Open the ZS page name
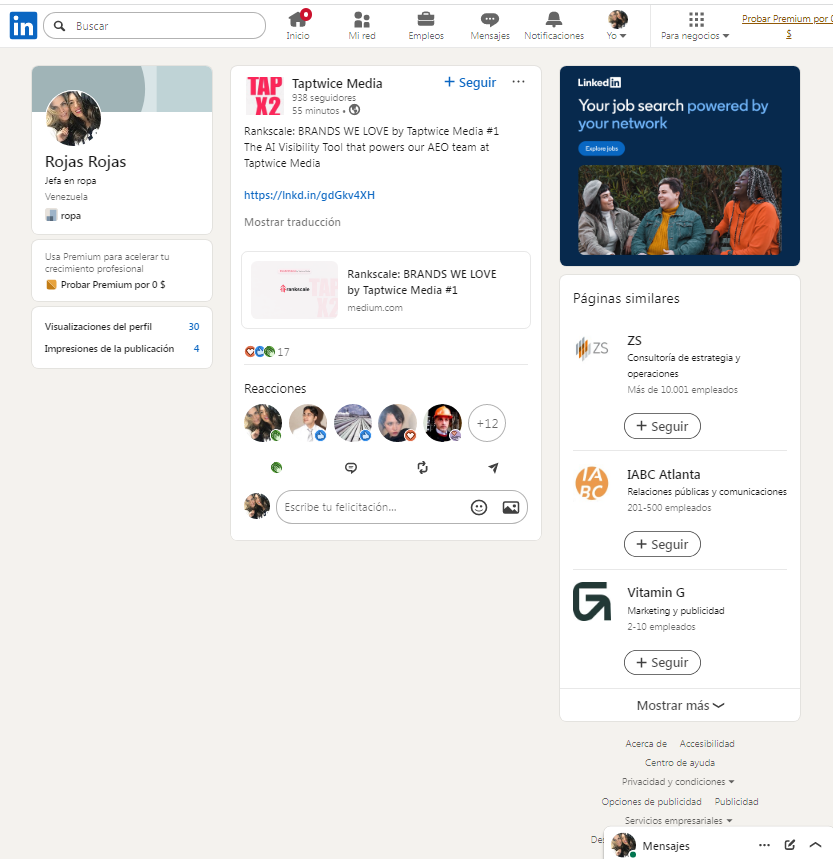833x859 pixels. click(634, 340)
